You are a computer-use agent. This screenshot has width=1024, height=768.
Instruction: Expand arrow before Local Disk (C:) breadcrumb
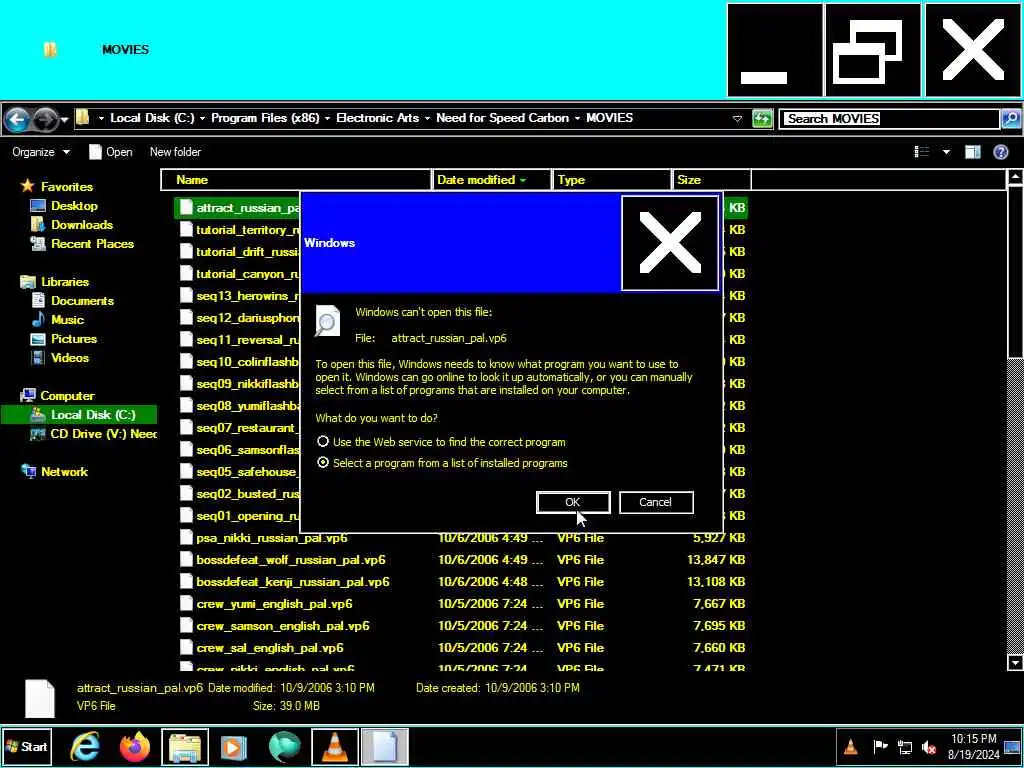(101, 118)
